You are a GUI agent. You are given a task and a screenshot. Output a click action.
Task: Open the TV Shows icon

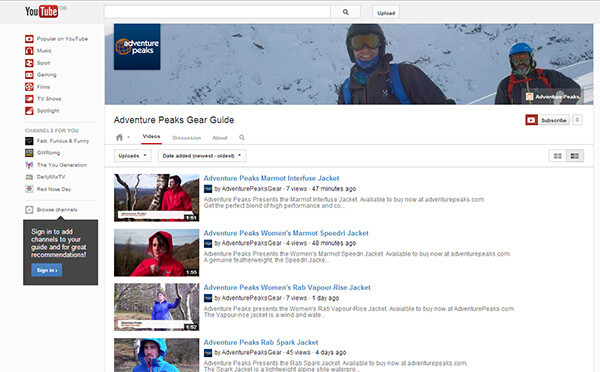(x=29, y=99)
